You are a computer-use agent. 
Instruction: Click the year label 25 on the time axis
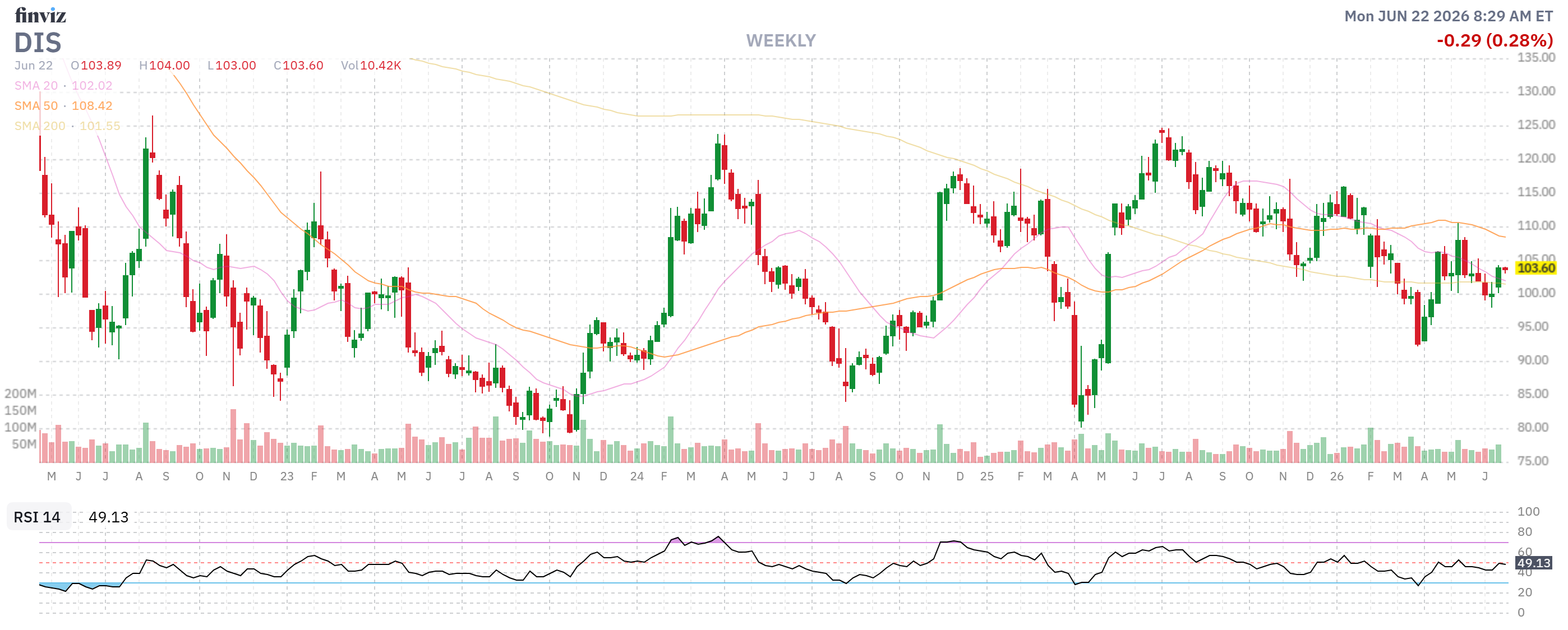click(x=986, y=477)
